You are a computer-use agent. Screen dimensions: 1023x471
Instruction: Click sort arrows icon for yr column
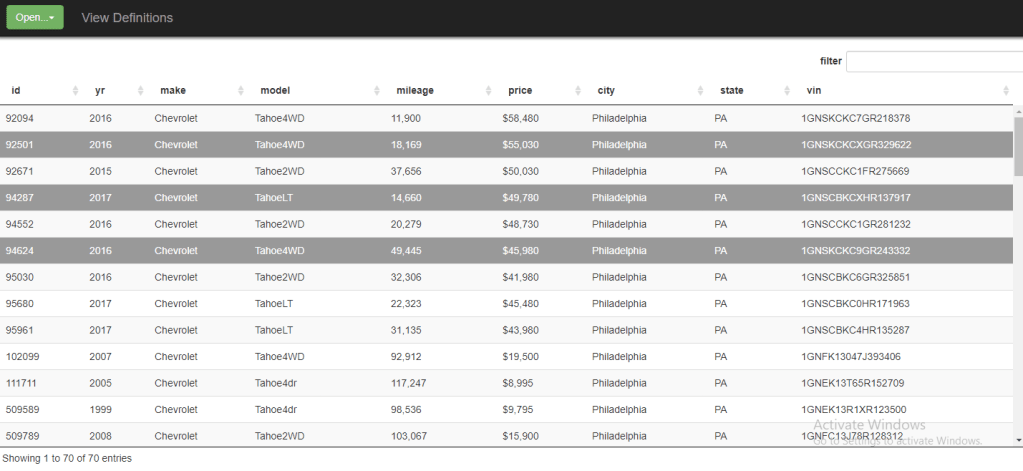click(x=141, y=91)
